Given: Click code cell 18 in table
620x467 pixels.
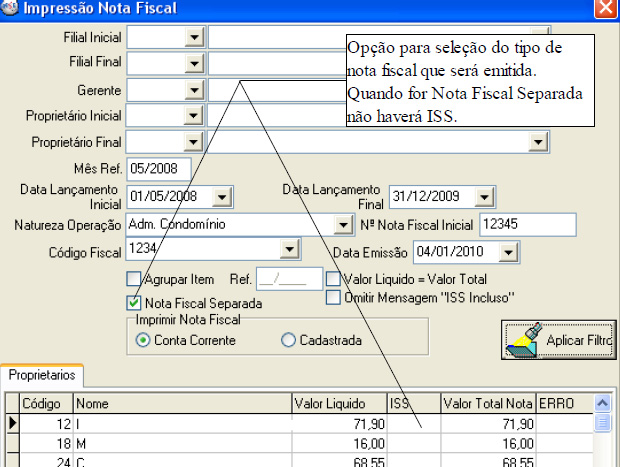Looking at the screenshot, I should (46, 444).
